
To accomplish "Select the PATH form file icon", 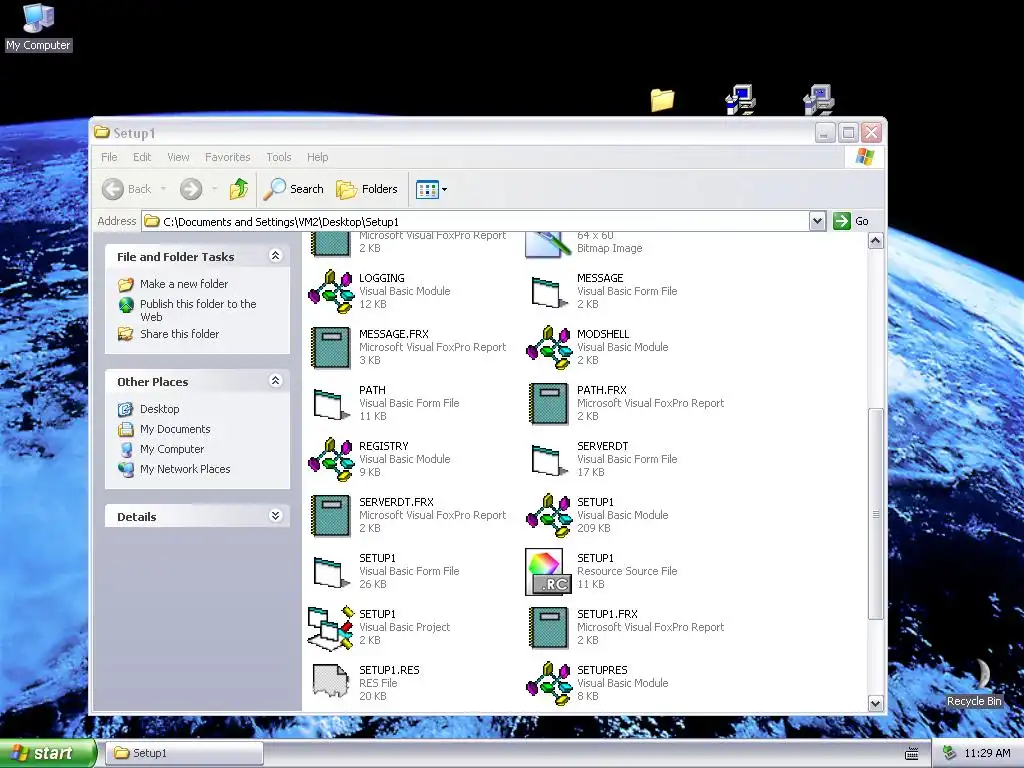I will point(331,404).
